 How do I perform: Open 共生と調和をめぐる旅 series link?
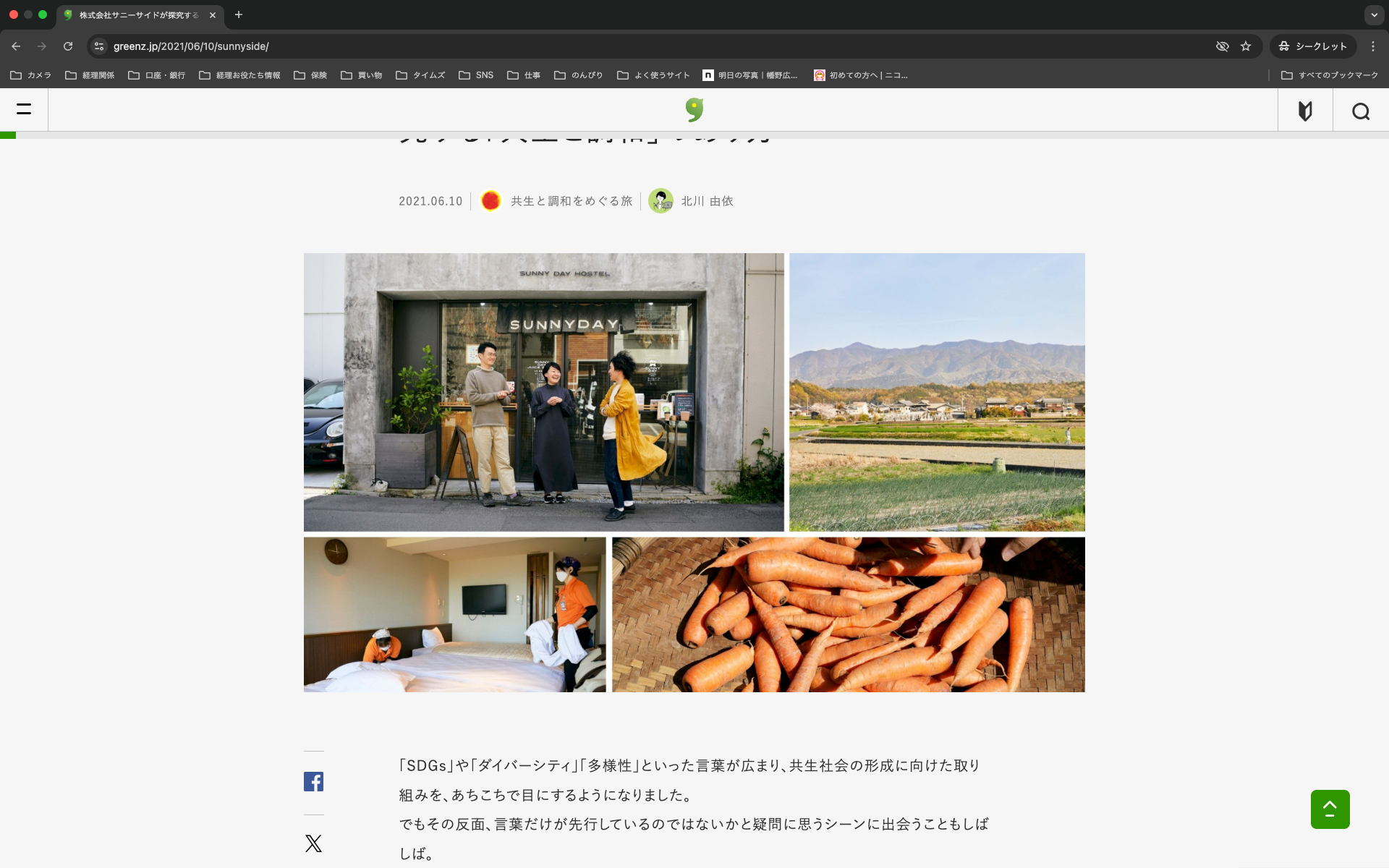click(x=571, y=201)
